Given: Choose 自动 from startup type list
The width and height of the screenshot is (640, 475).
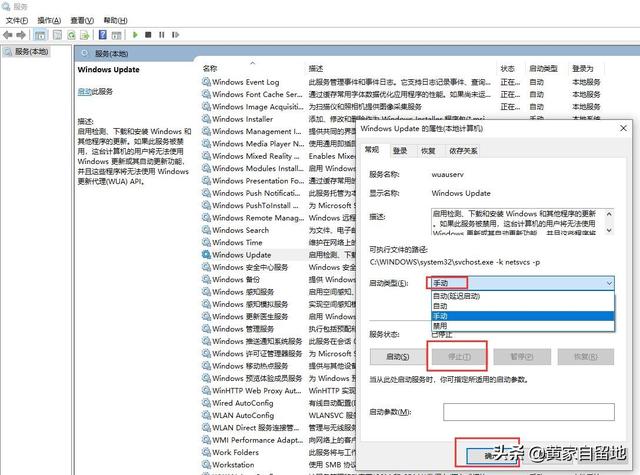Looking at the screenshot, I should point(522,306).
